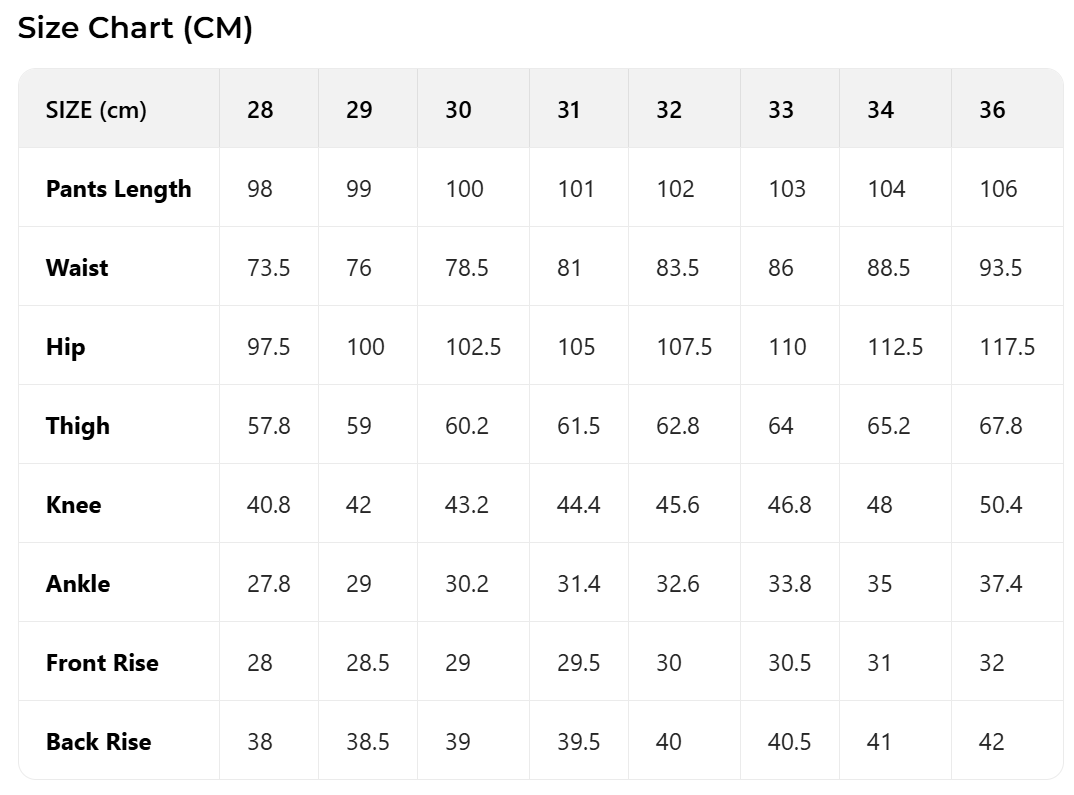The image size is (1074, 795).
Task: Select the "Front Rise" row label
Action: [102, 663]
